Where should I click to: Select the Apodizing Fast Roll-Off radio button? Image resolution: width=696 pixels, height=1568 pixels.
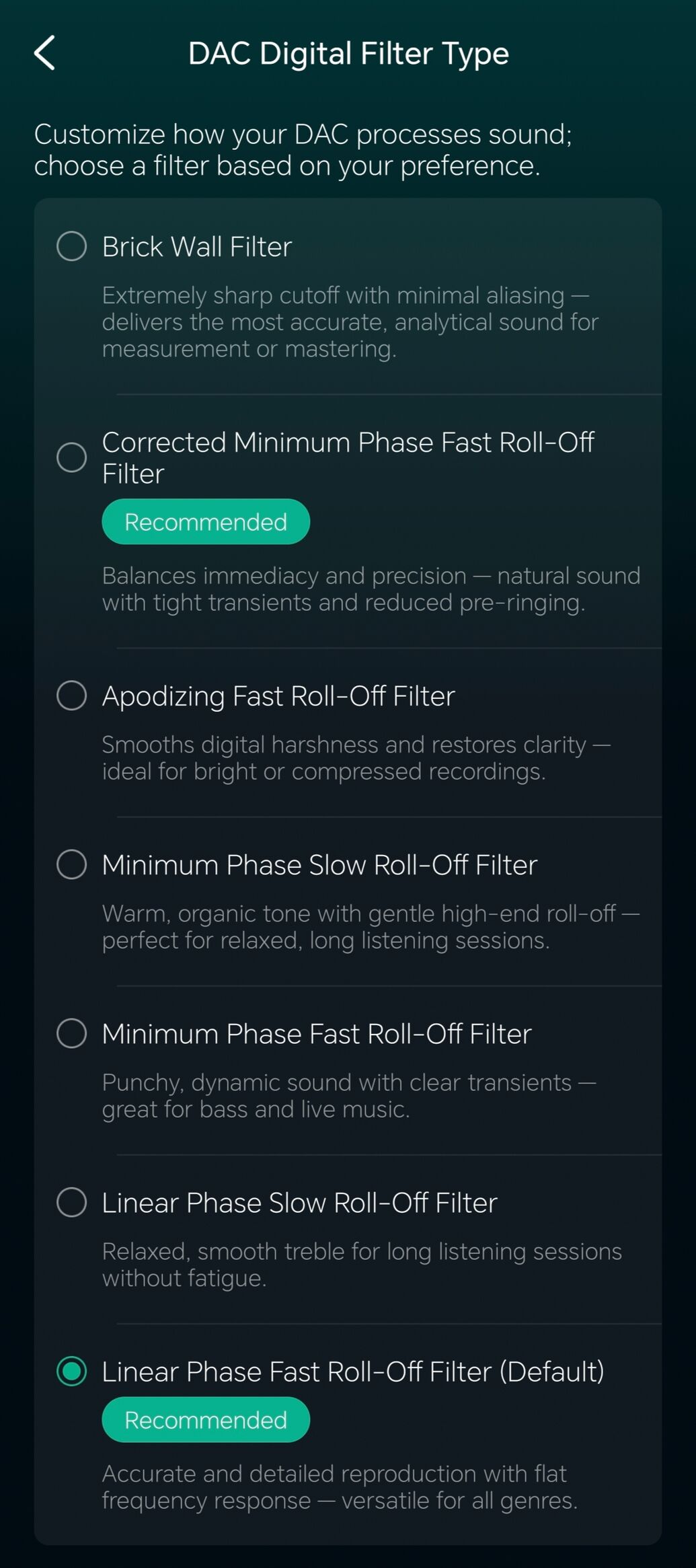tap(72, 696)
